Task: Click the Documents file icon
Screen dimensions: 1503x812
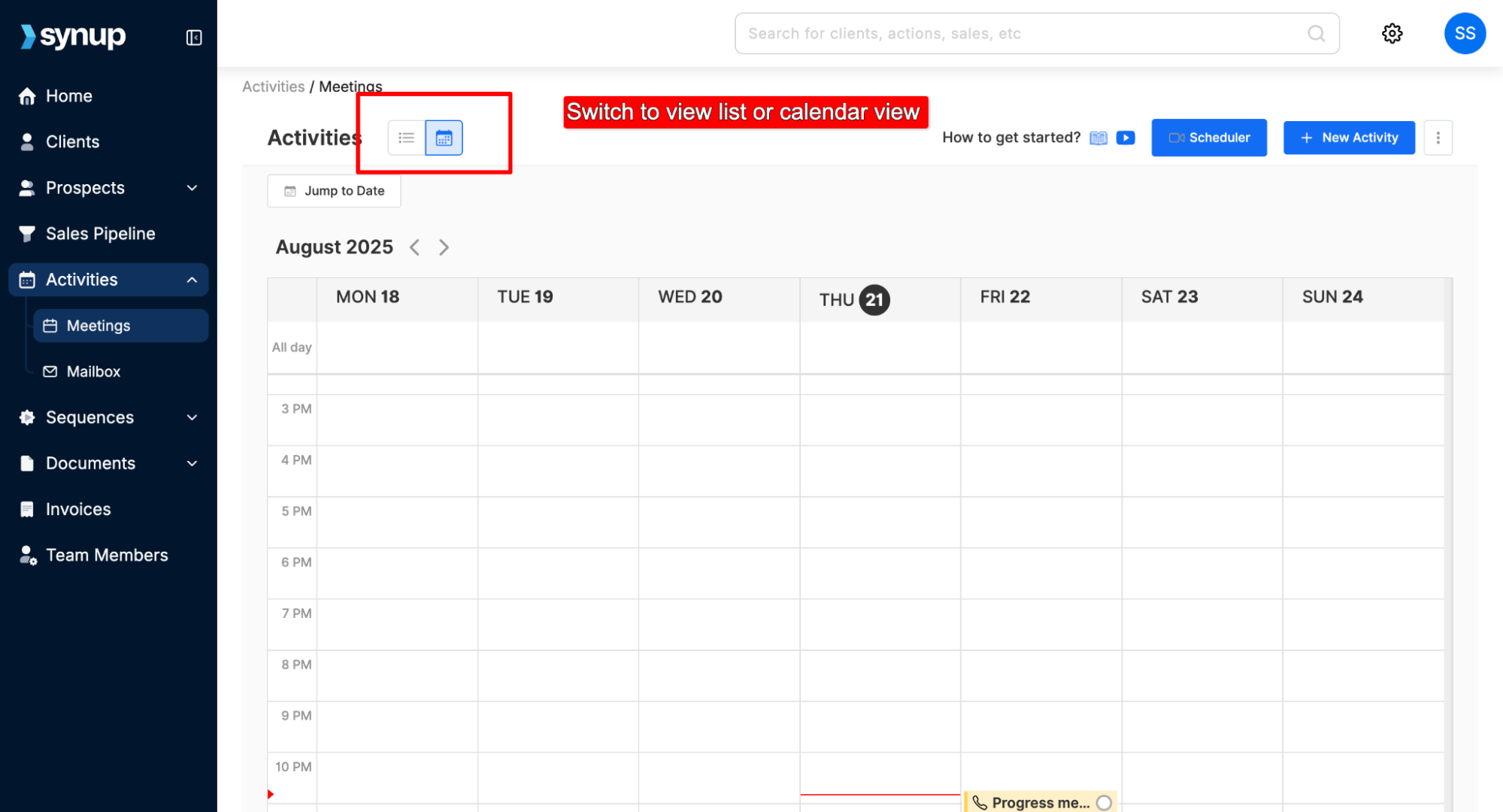Action: tap(27, 463)
